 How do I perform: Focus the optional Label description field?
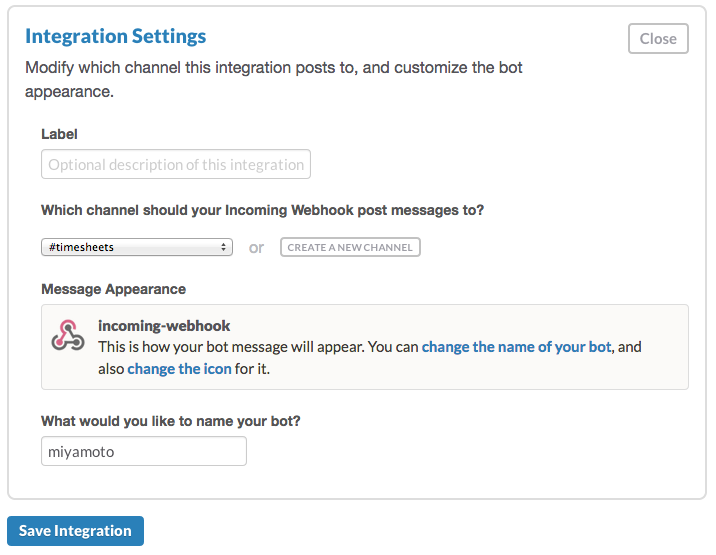click(176, 164)
